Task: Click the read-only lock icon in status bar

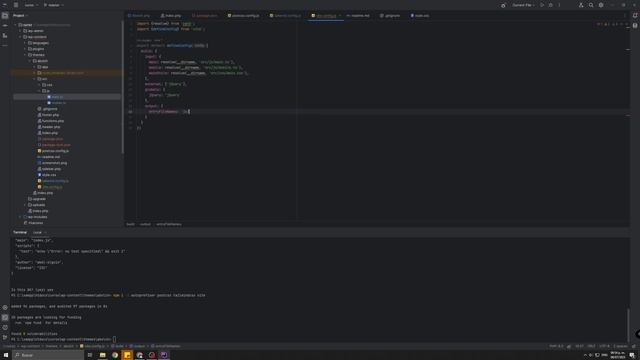Action: pos(634,346)
